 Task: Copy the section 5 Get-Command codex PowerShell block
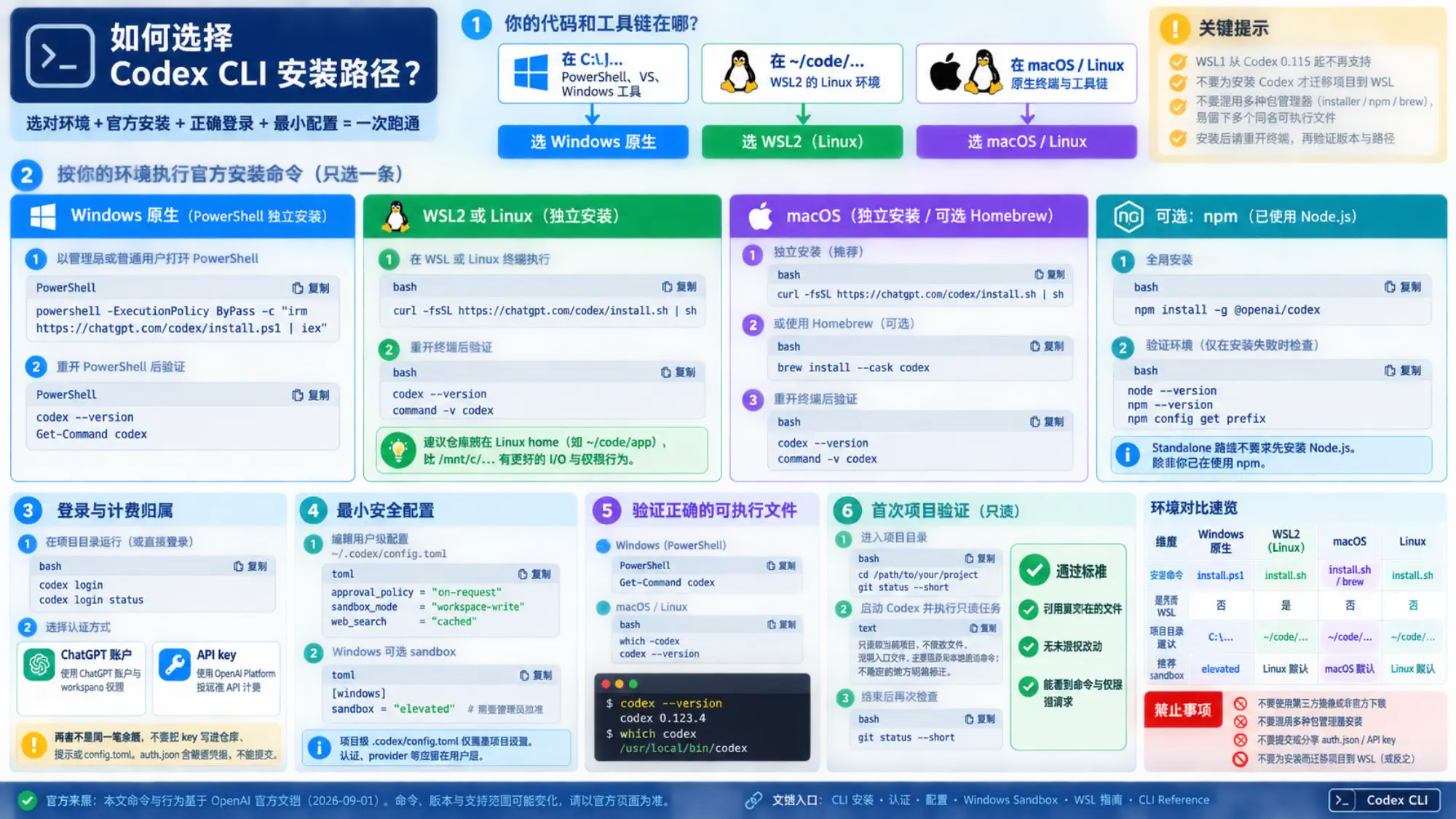781,566
